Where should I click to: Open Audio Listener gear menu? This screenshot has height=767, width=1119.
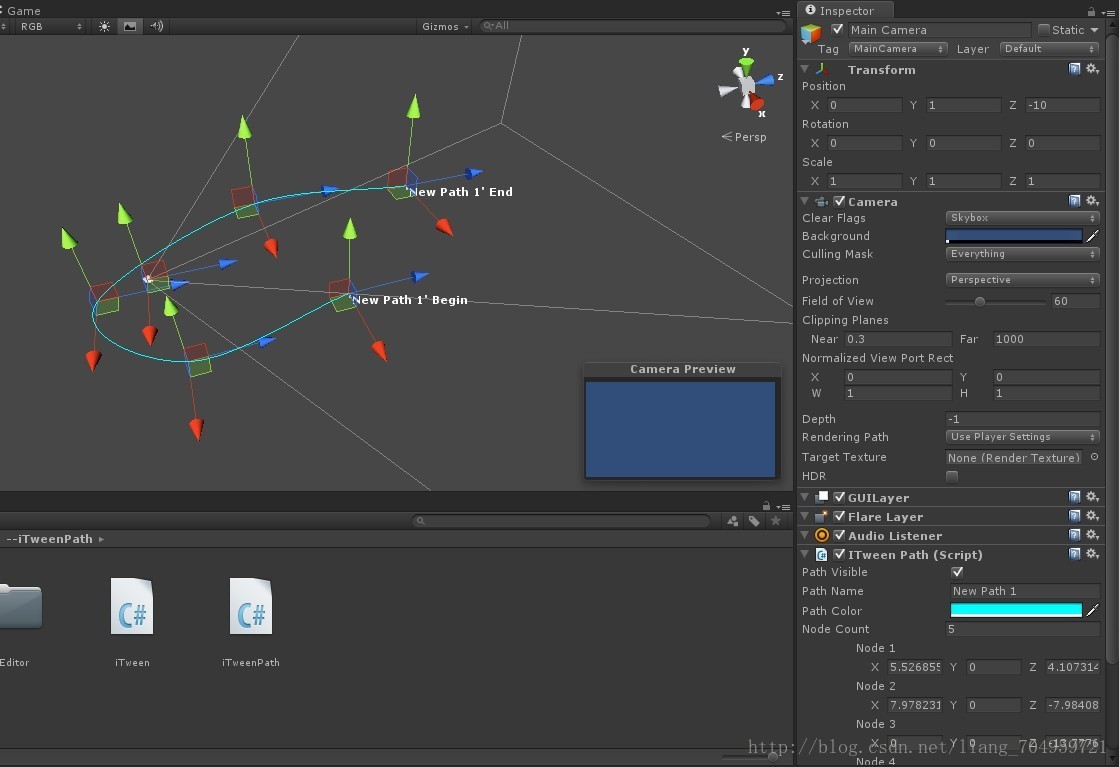[1092, 534]
